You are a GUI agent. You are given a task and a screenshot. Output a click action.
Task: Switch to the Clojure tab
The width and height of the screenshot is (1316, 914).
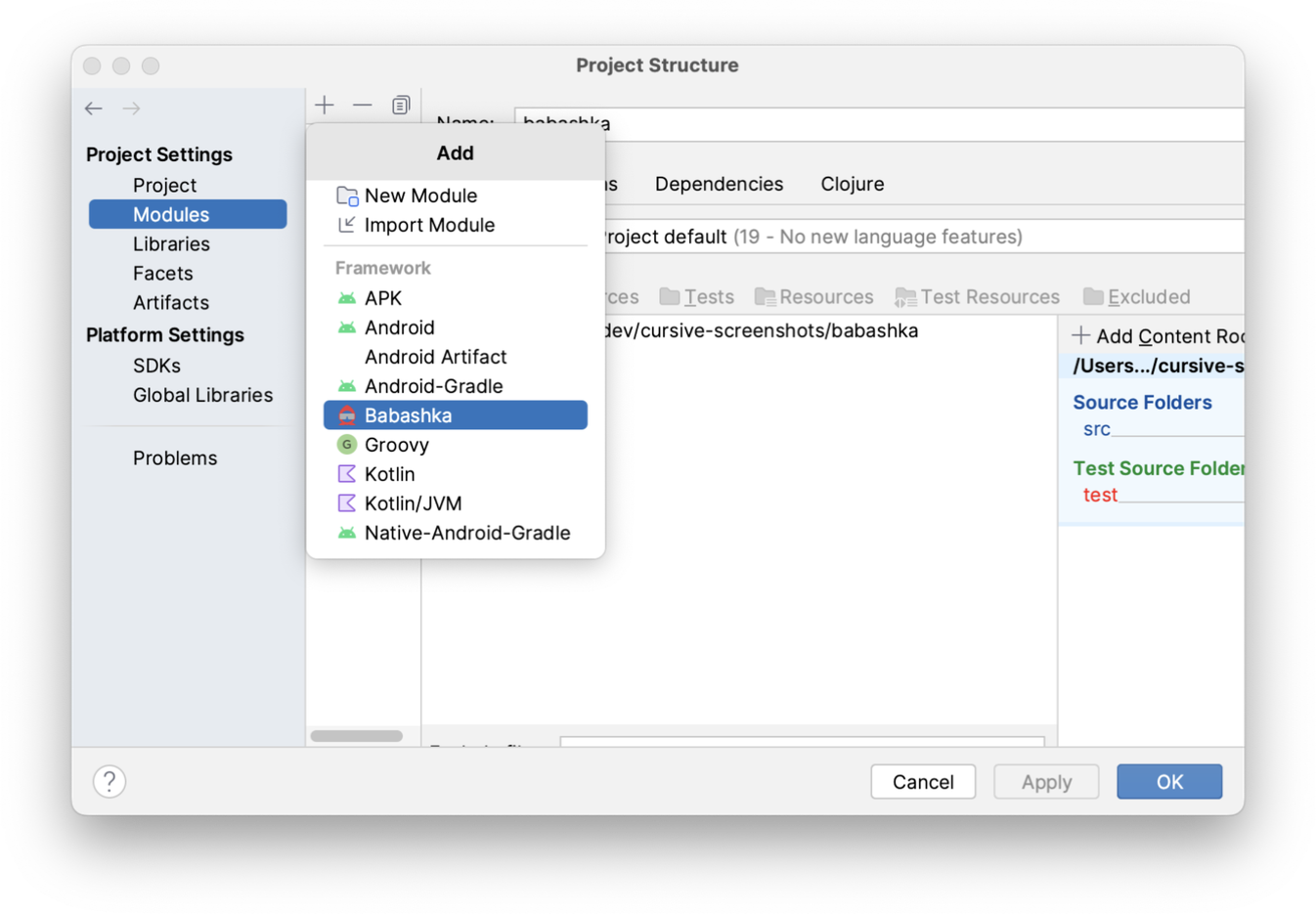coord(852,184)
